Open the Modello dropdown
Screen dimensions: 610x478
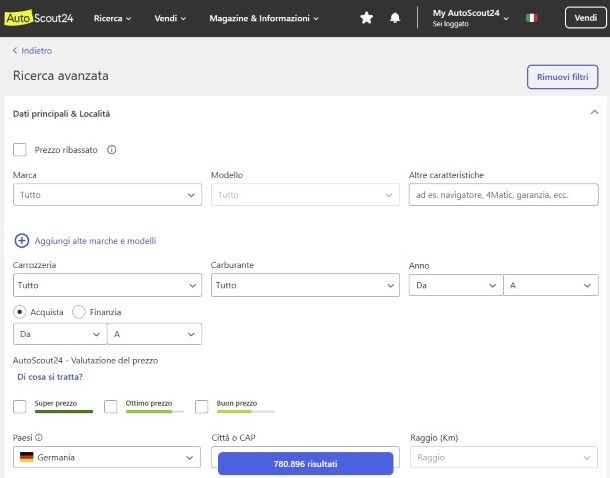305,195
